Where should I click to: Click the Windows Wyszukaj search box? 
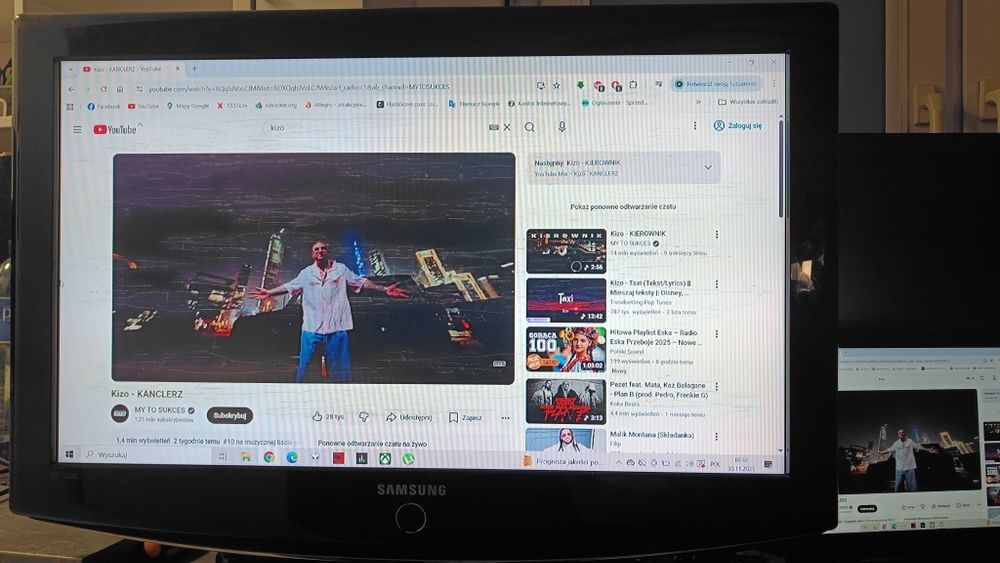coord(148,455)
